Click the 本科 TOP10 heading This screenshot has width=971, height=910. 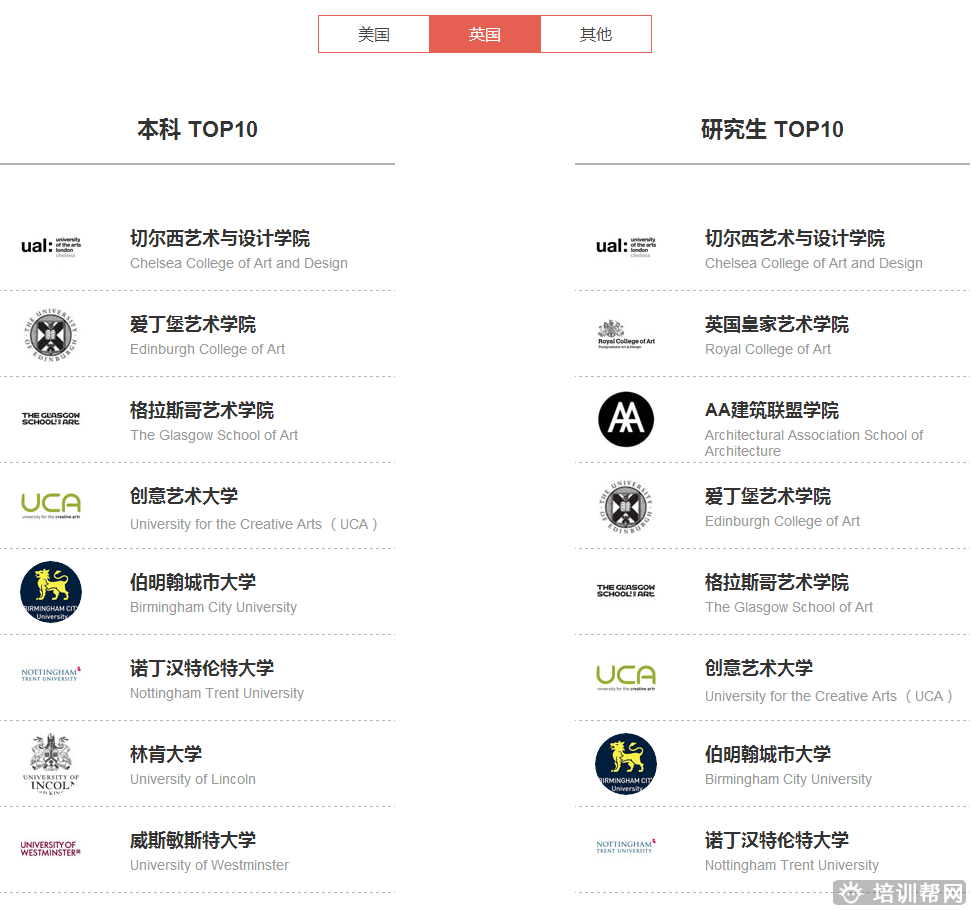(x=197, y=129)
